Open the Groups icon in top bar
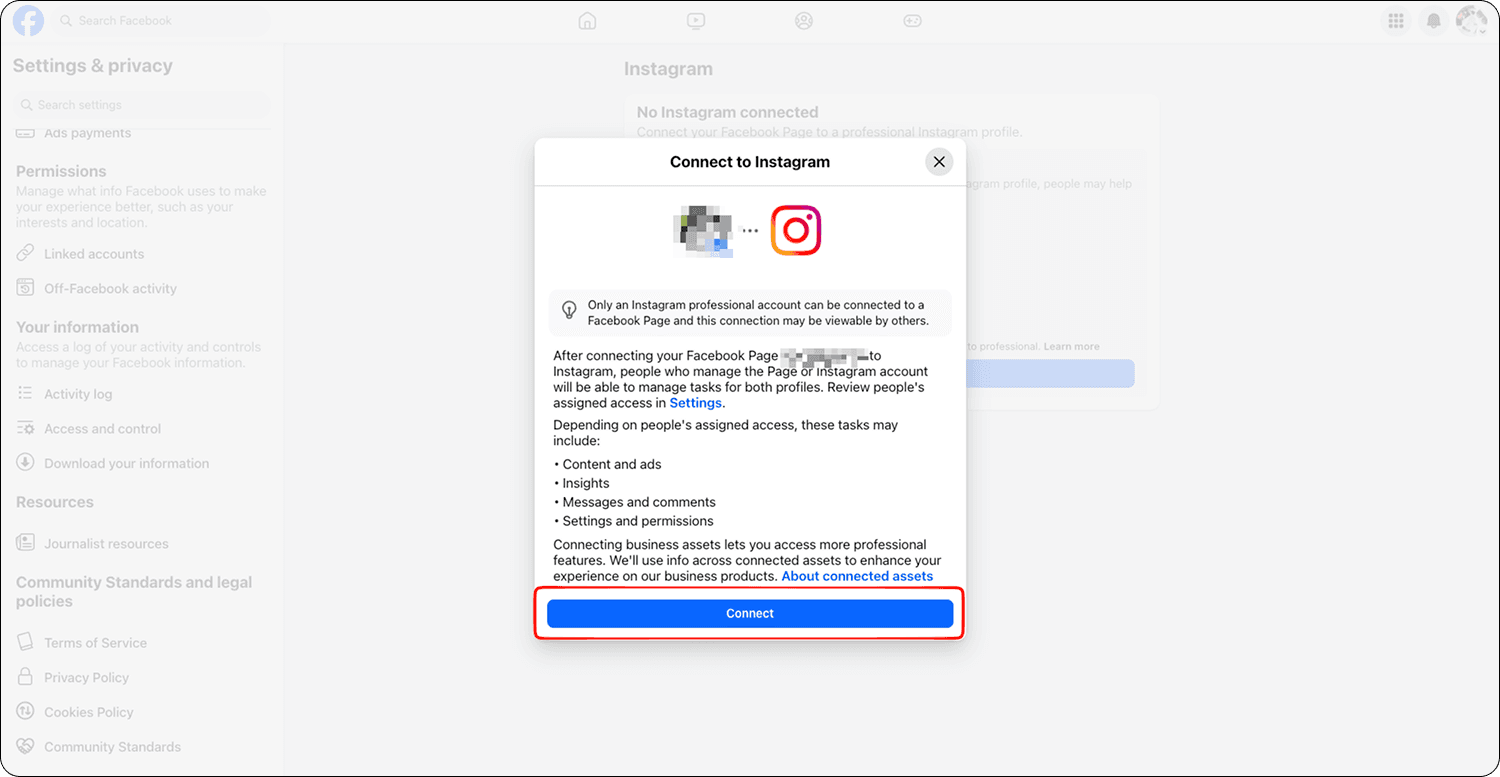The width and height of the screenshot is (1500, 777). [x=804, y=21]
